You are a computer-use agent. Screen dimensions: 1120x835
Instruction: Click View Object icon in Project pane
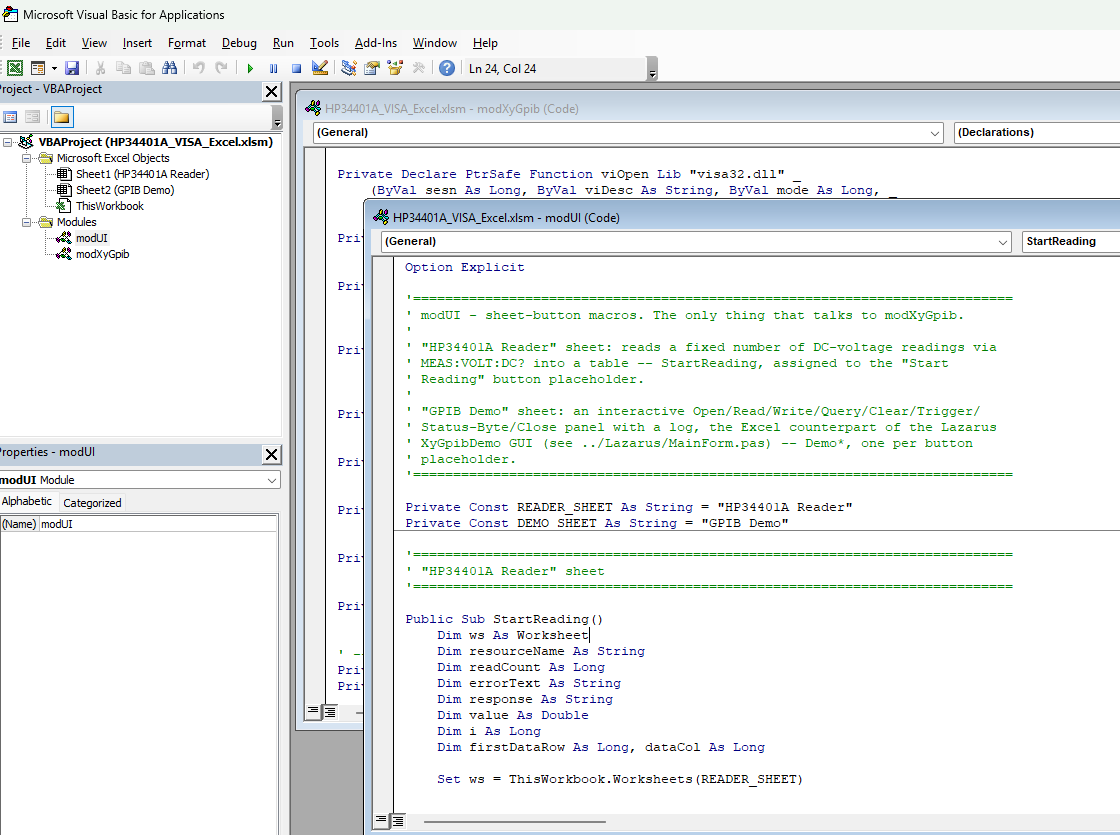click(33, 117)
